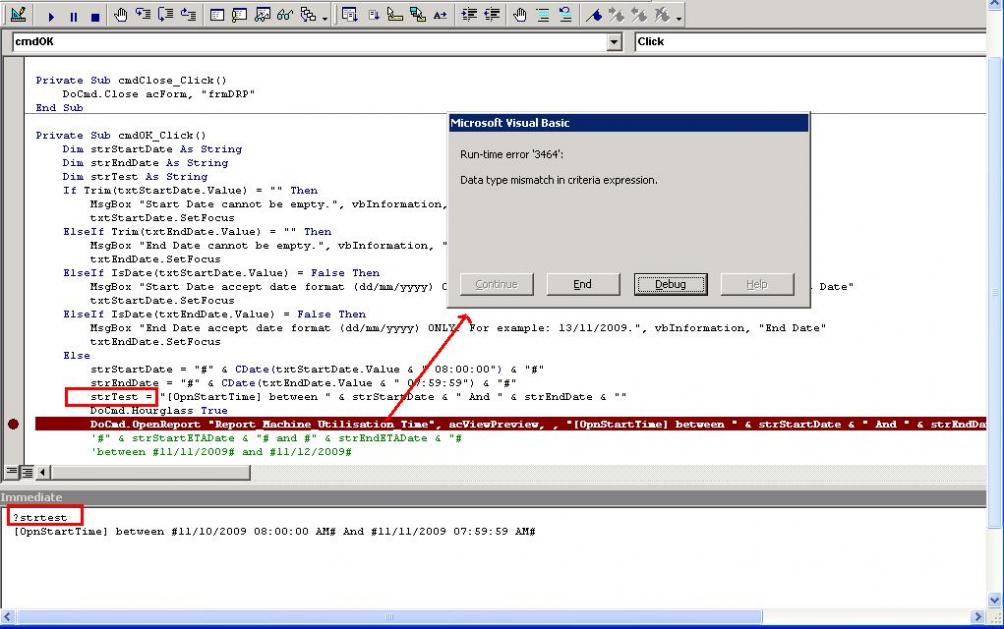Click vertical scrollbar down arrow at right
Viewport: 1004px width, 629px height.
(x=994, y=600)
